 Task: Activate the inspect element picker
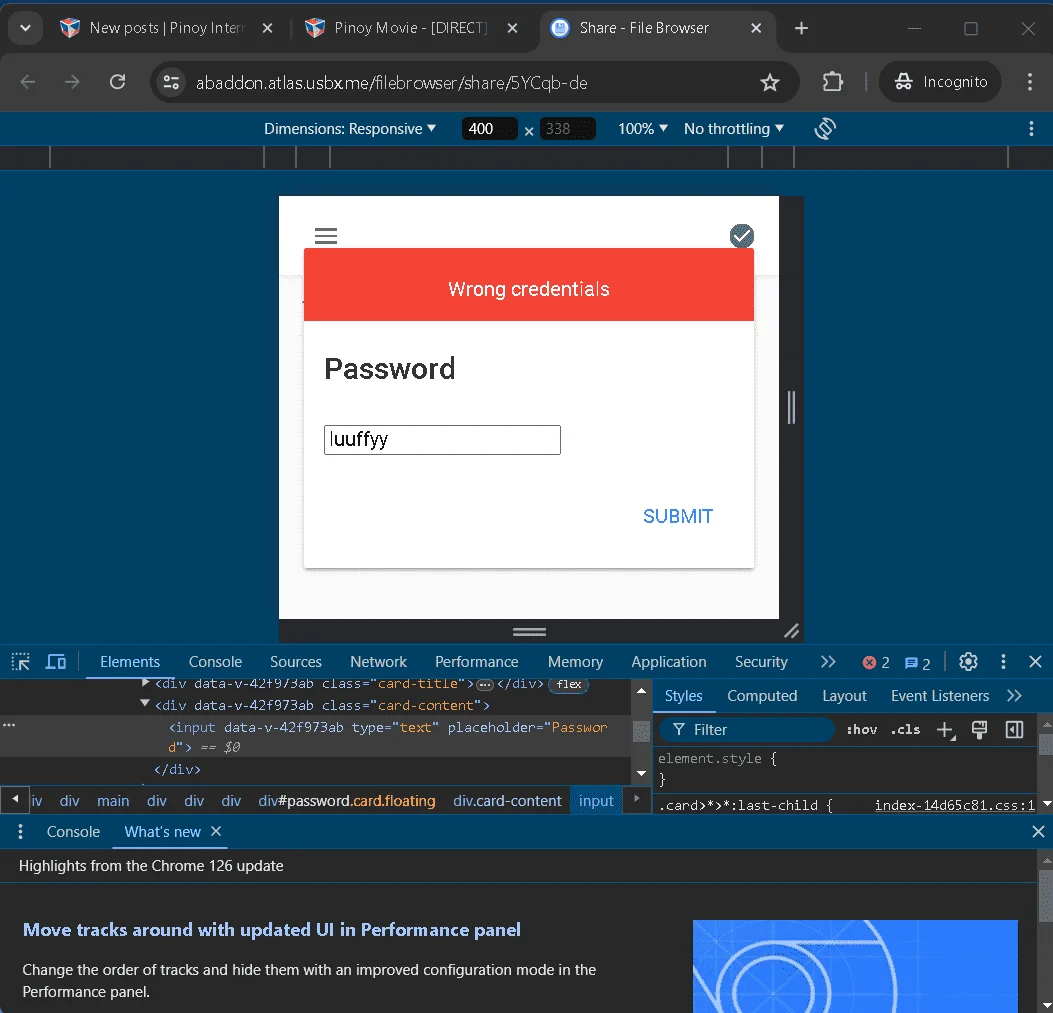(x=21, y=662)
